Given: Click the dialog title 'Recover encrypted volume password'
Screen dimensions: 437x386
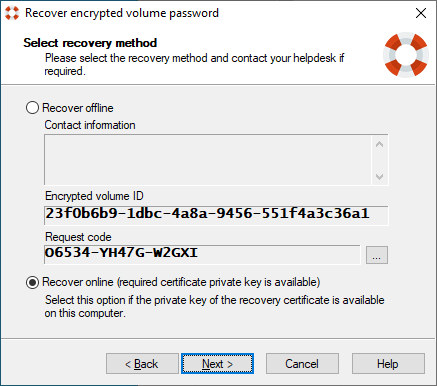Looking at the screenshot, I should point(122,13).
